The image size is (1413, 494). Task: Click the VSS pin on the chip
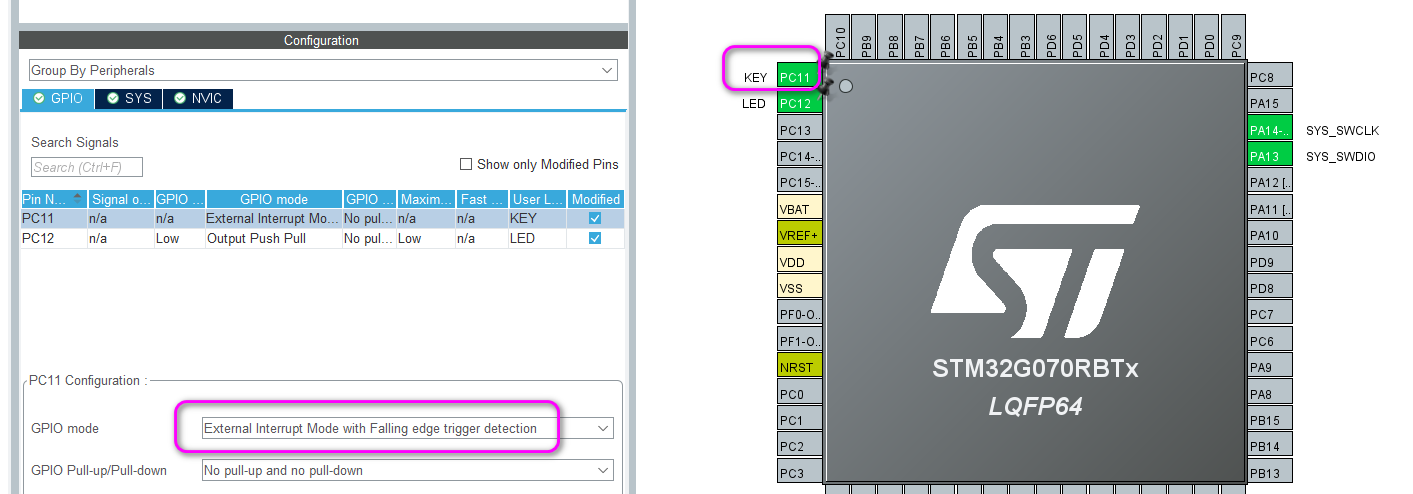(x=799, y=288)
